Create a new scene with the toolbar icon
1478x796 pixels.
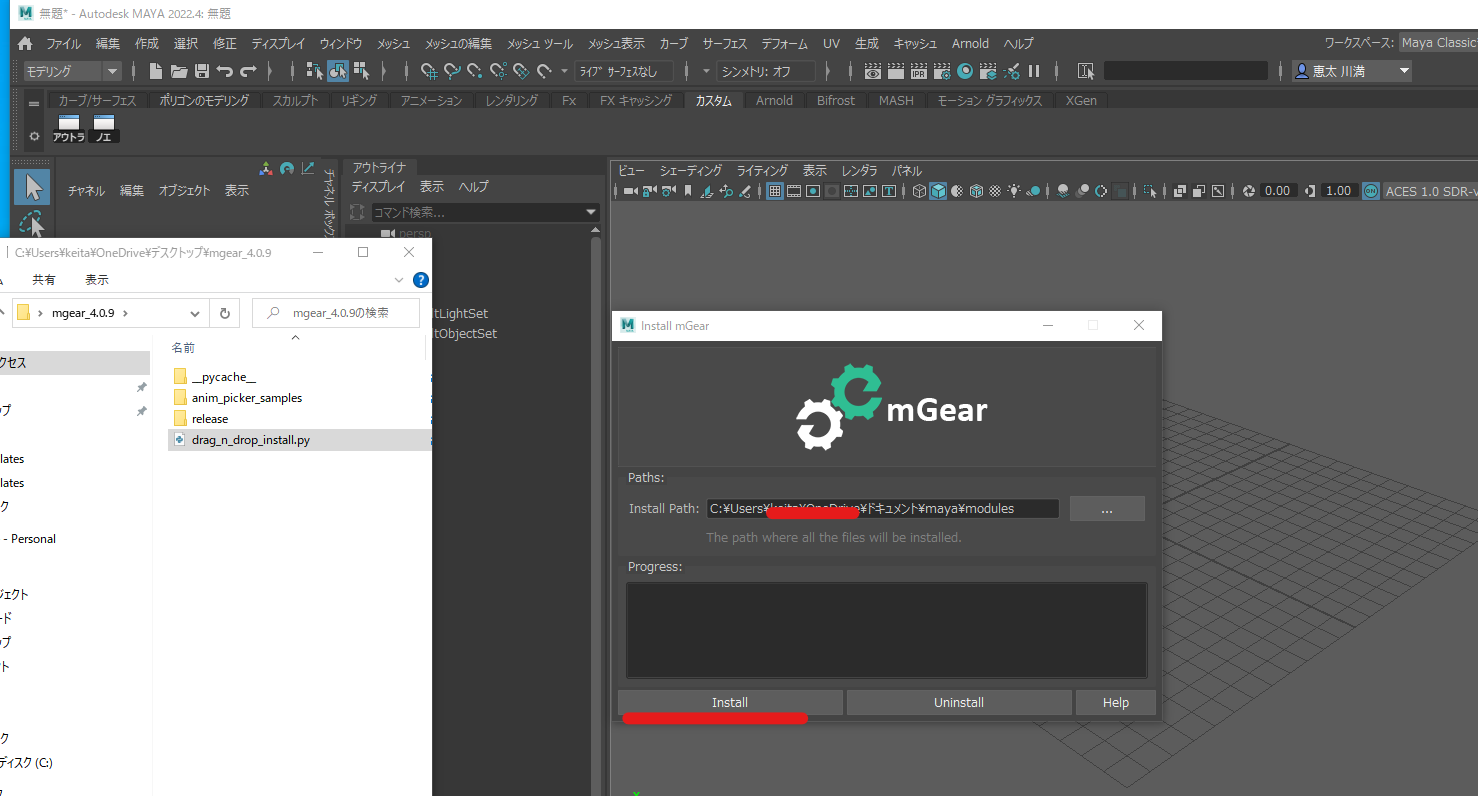[155, 71]
